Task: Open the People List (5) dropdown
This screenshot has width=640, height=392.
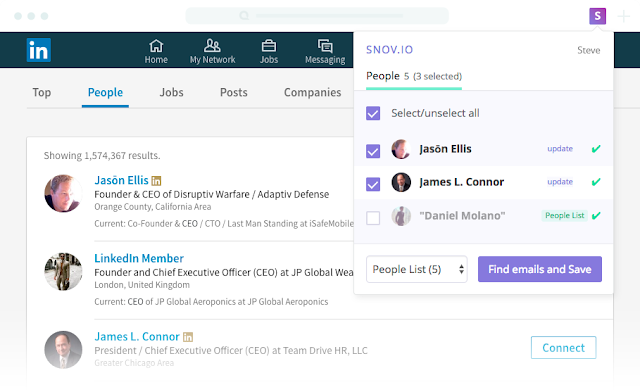Action: [416, 269]
